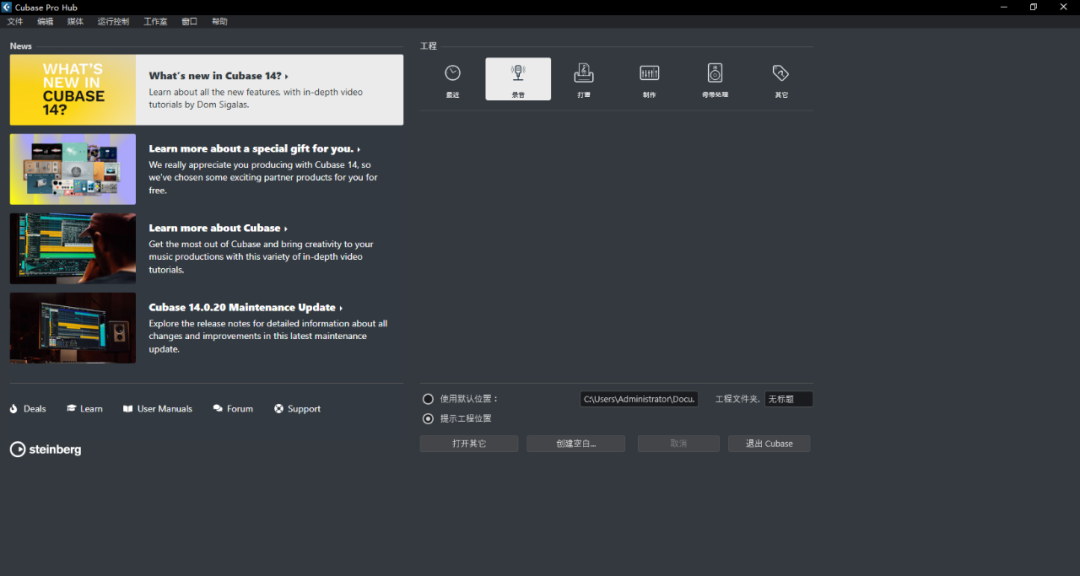The width and height of the screenshot is (1080, 576).
Task: Open the Recent (最近) projects category
Action: pos(452,79)
